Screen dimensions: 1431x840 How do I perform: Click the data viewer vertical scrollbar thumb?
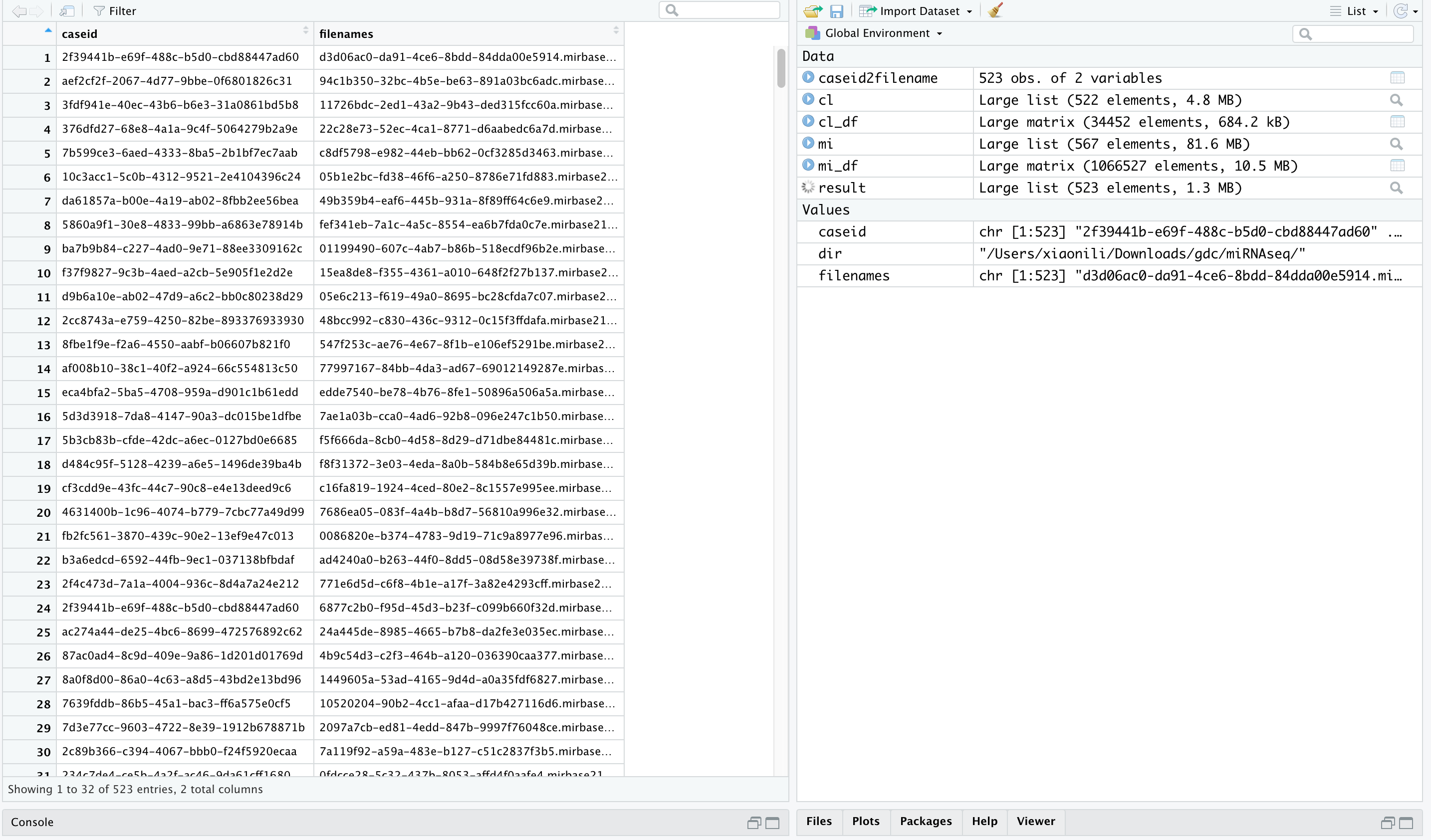tap(781, 68)
